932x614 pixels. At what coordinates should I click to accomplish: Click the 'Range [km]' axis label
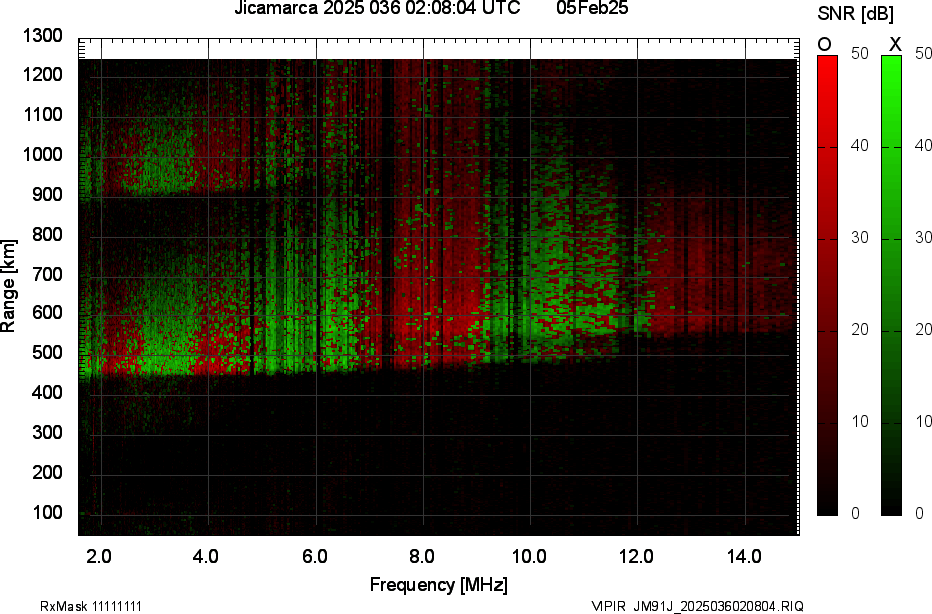[8, 286]
